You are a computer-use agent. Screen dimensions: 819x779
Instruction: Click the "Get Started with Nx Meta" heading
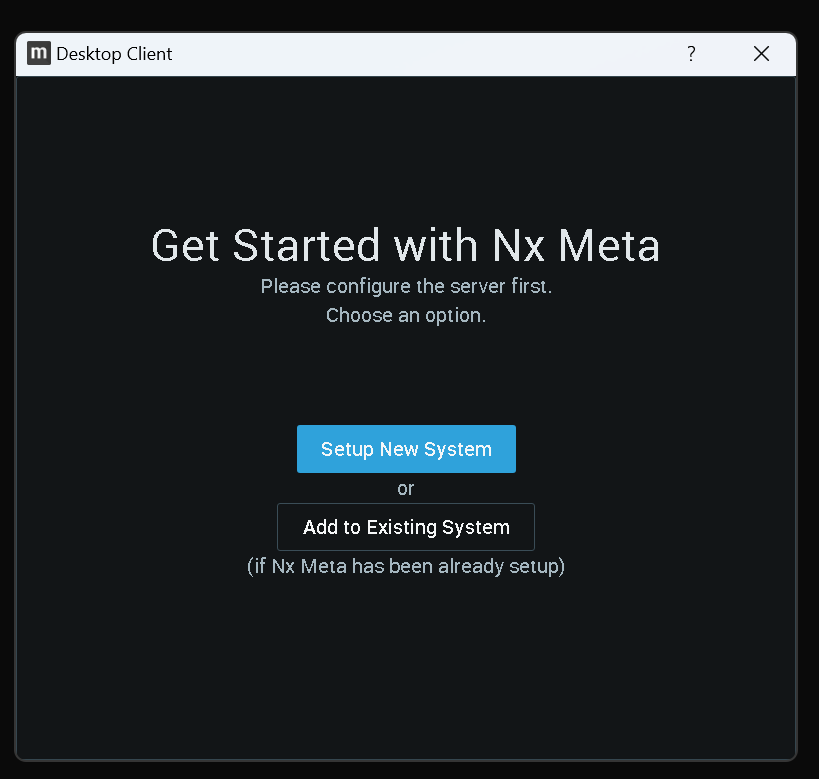(406, 246)
